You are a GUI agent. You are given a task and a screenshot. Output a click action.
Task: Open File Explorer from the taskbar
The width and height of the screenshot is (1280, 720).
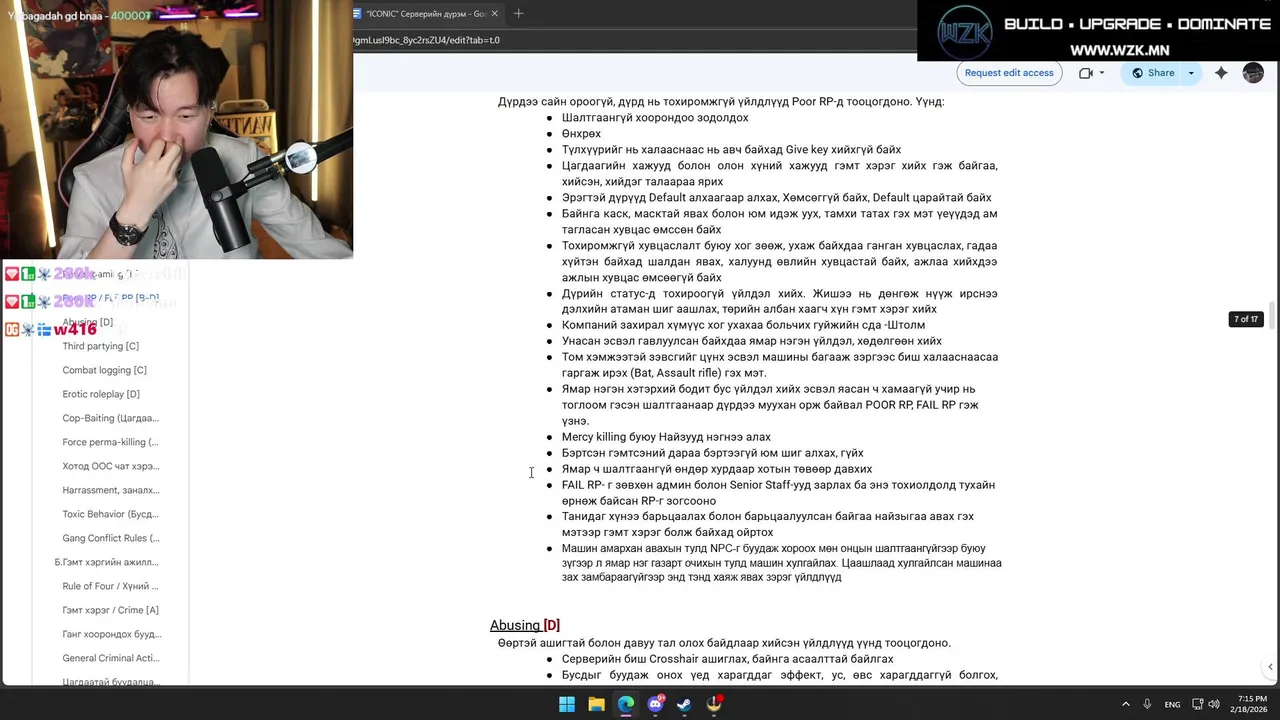coord(596,704)
